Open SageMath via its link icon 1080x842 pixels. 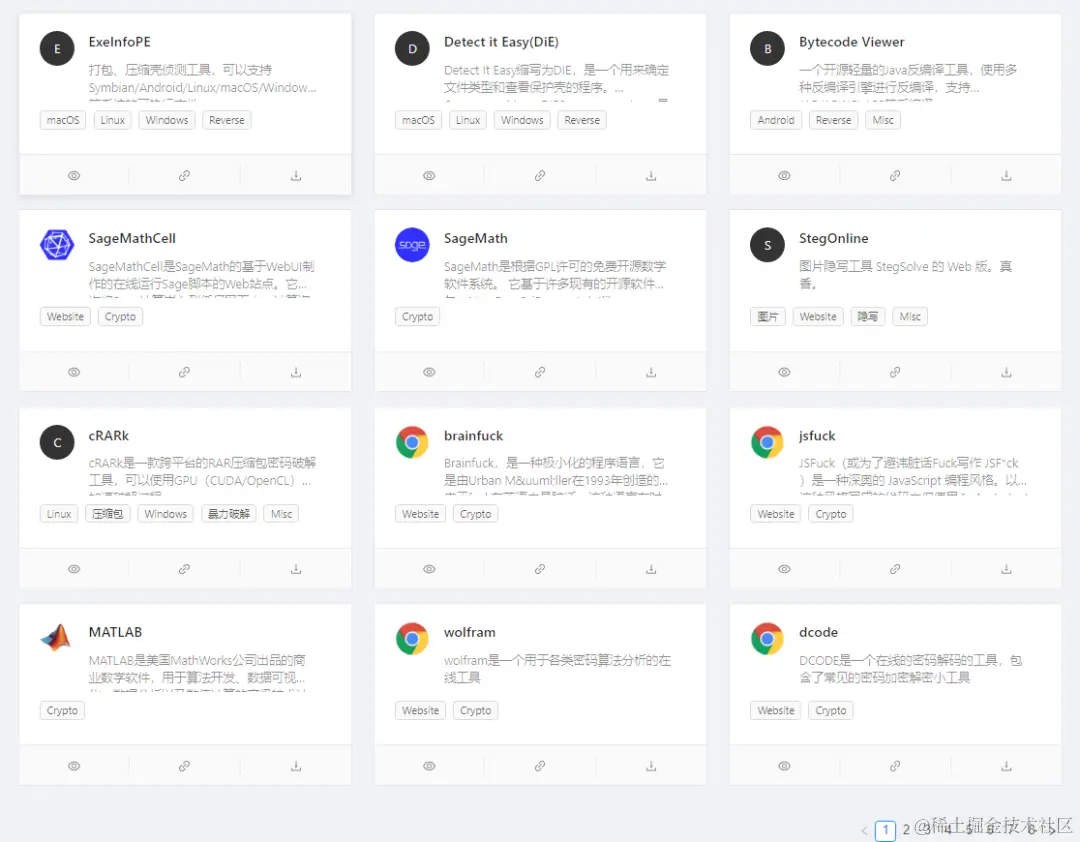(539, 371)
